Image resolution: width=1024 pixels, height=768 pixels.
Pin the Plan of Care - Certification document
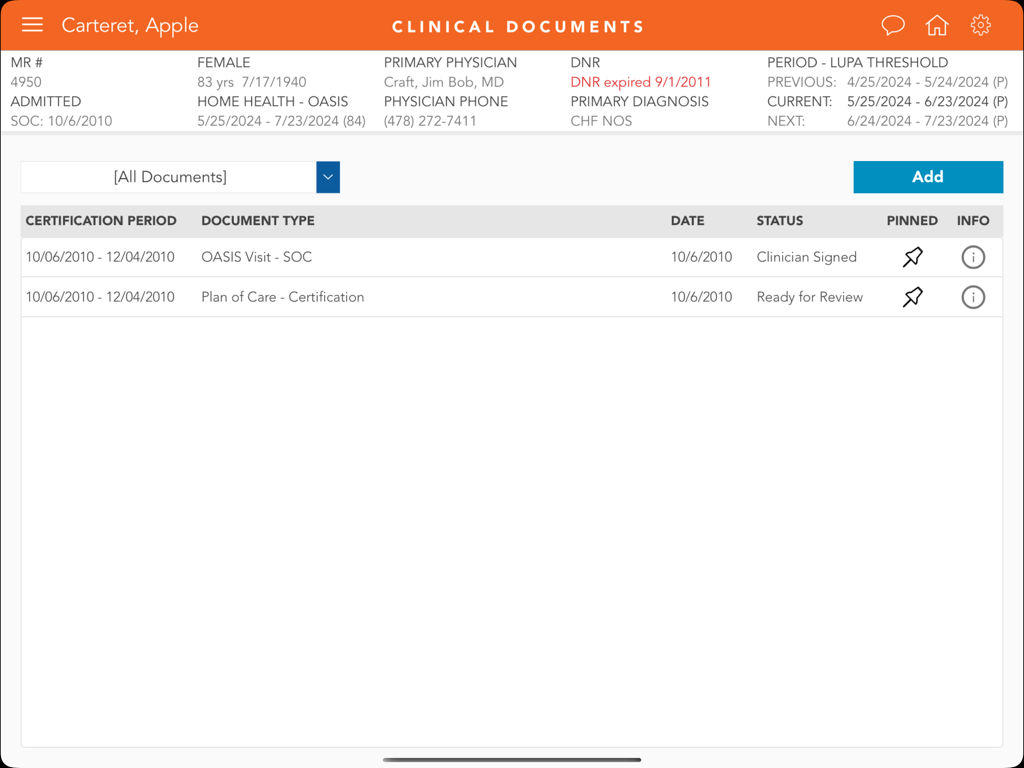pyautogui.click(x=912, y=297)
